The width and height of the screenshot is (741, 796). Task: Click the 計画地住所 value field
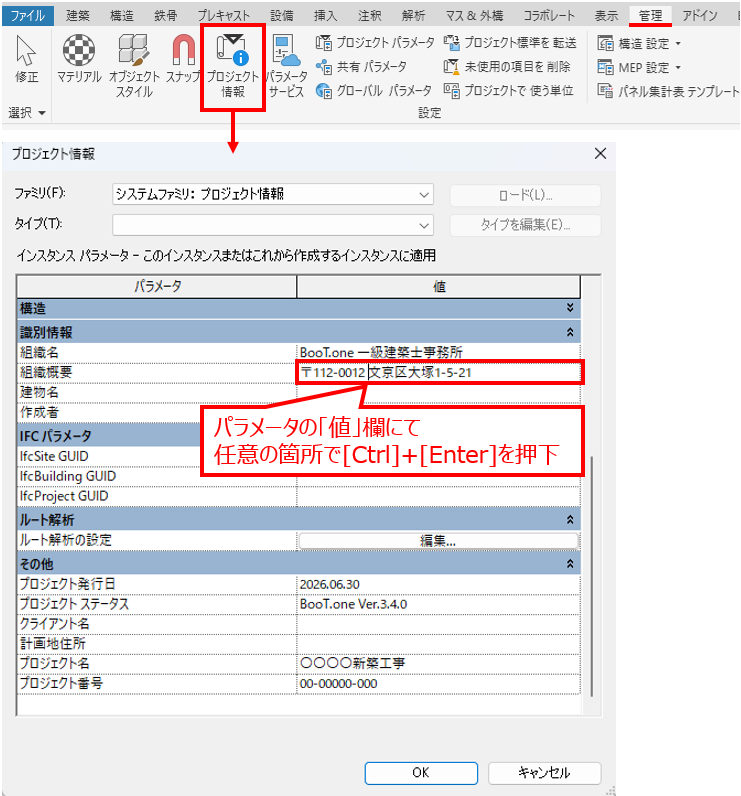point(439,644)
